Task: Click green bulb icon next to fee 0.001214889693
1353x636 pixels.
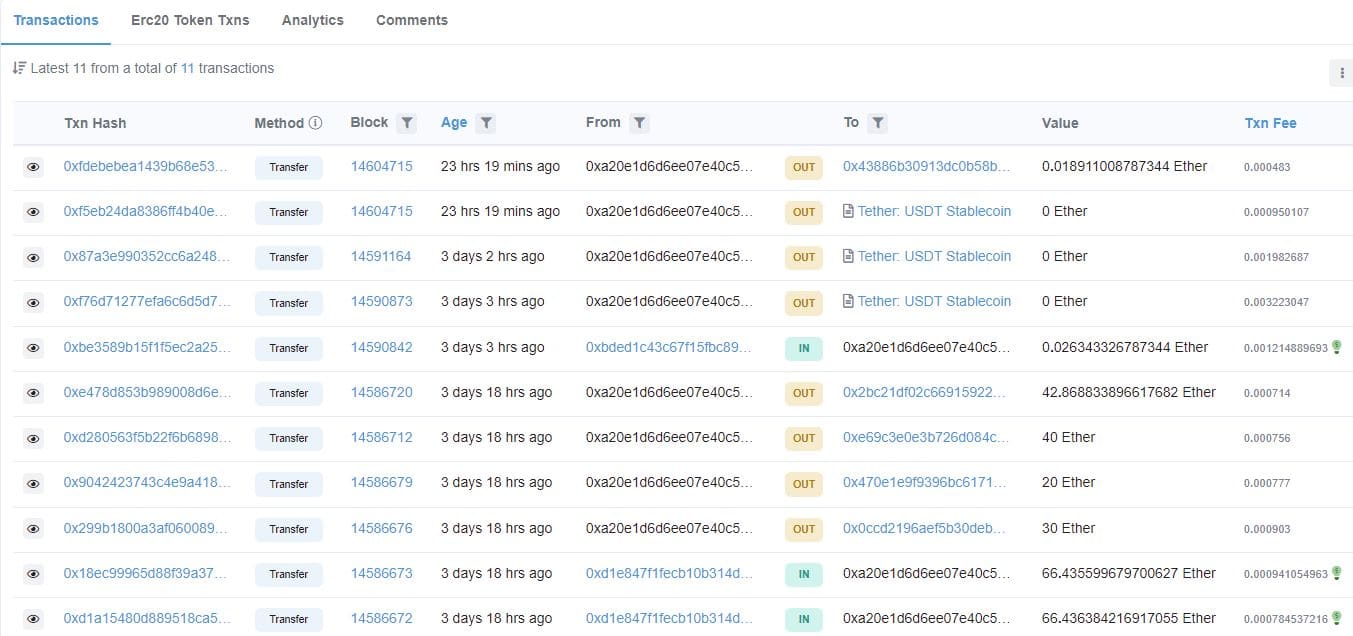Action: pyautogui.click(x=1336, y=347)
